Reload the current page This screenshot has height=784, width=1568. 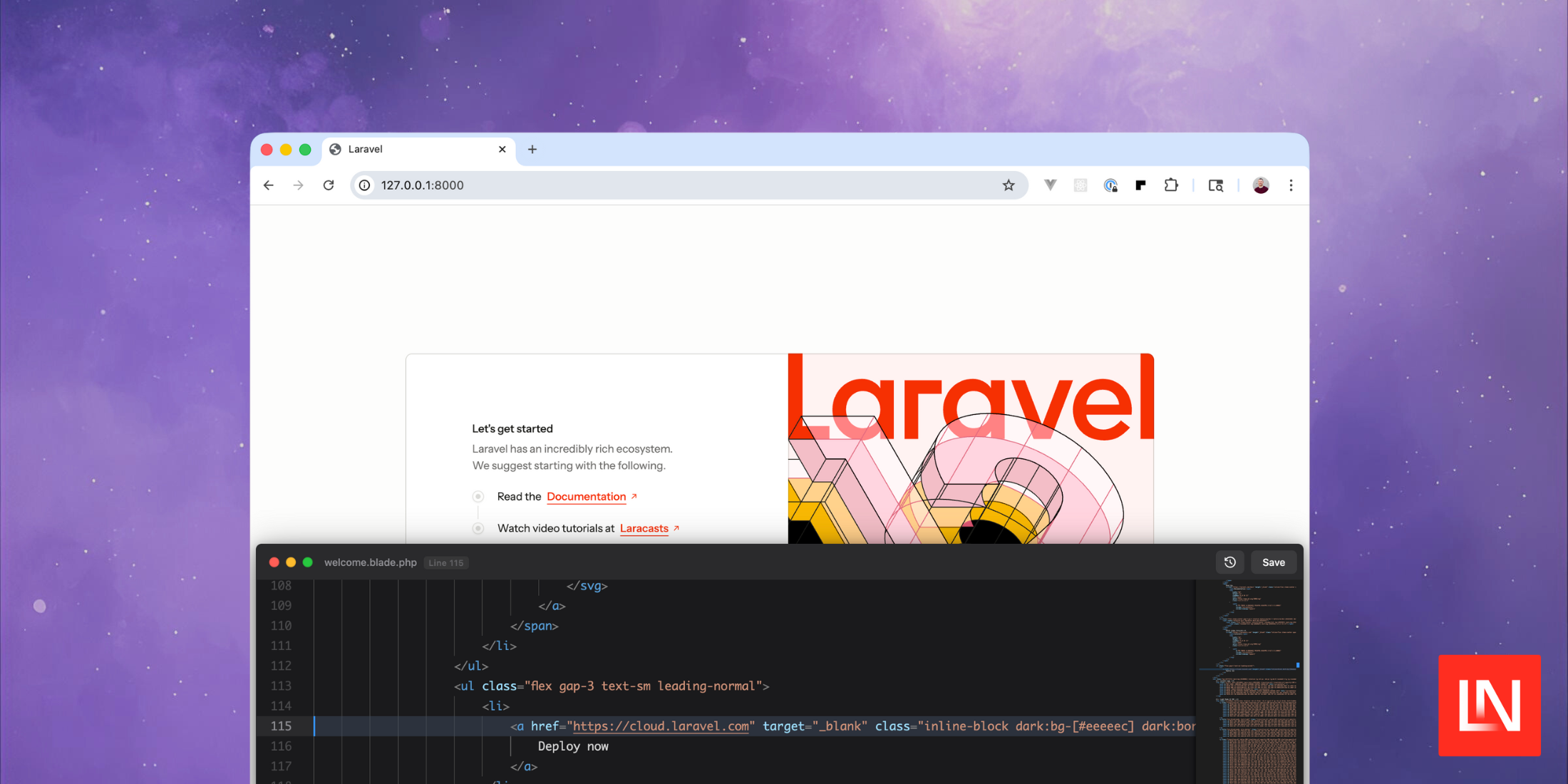(x=329, y=185)
